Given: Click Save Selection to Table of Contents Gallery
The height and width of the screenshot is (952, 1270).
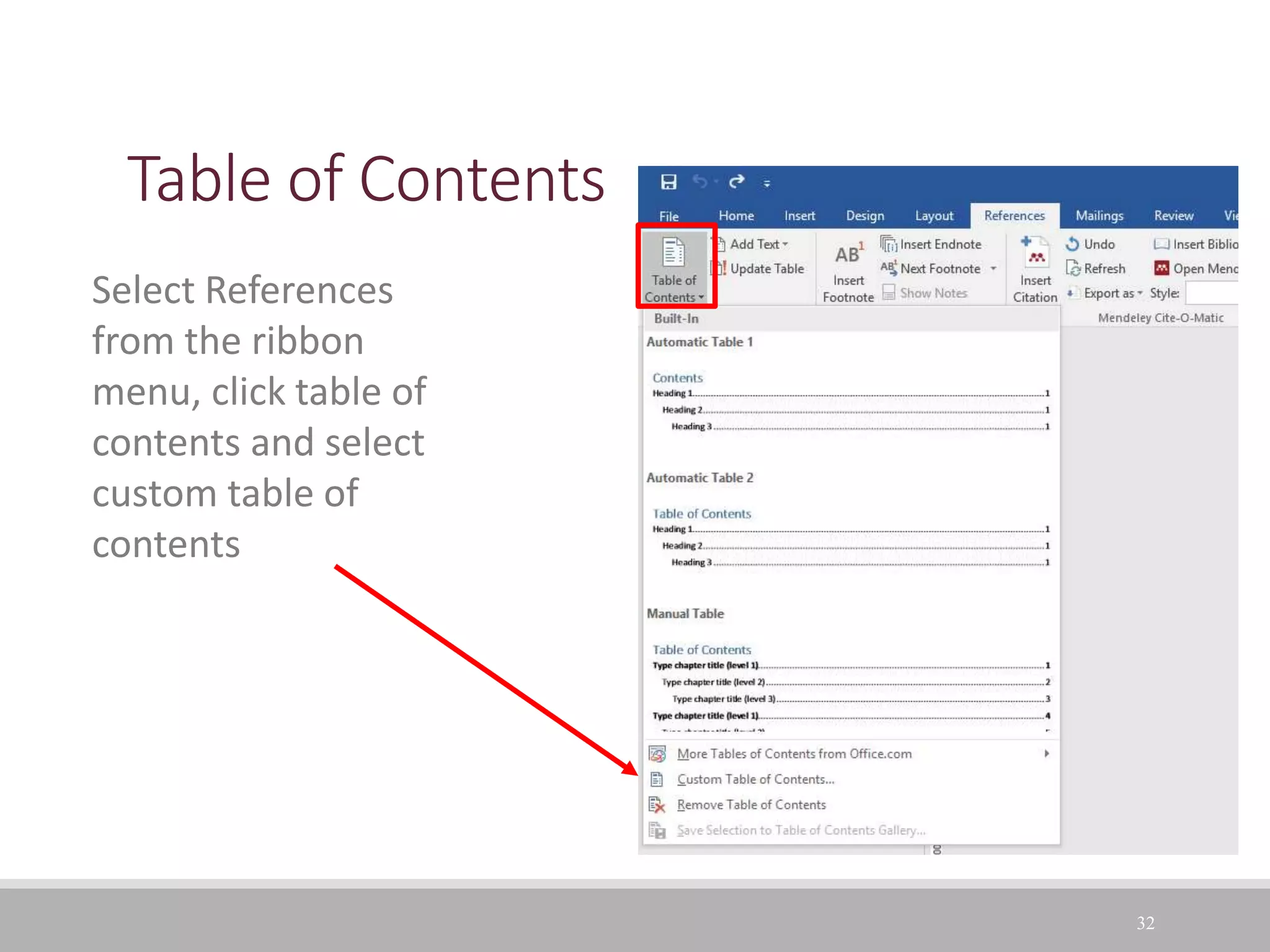Looking at the screenshot, I should pos(851,830).
